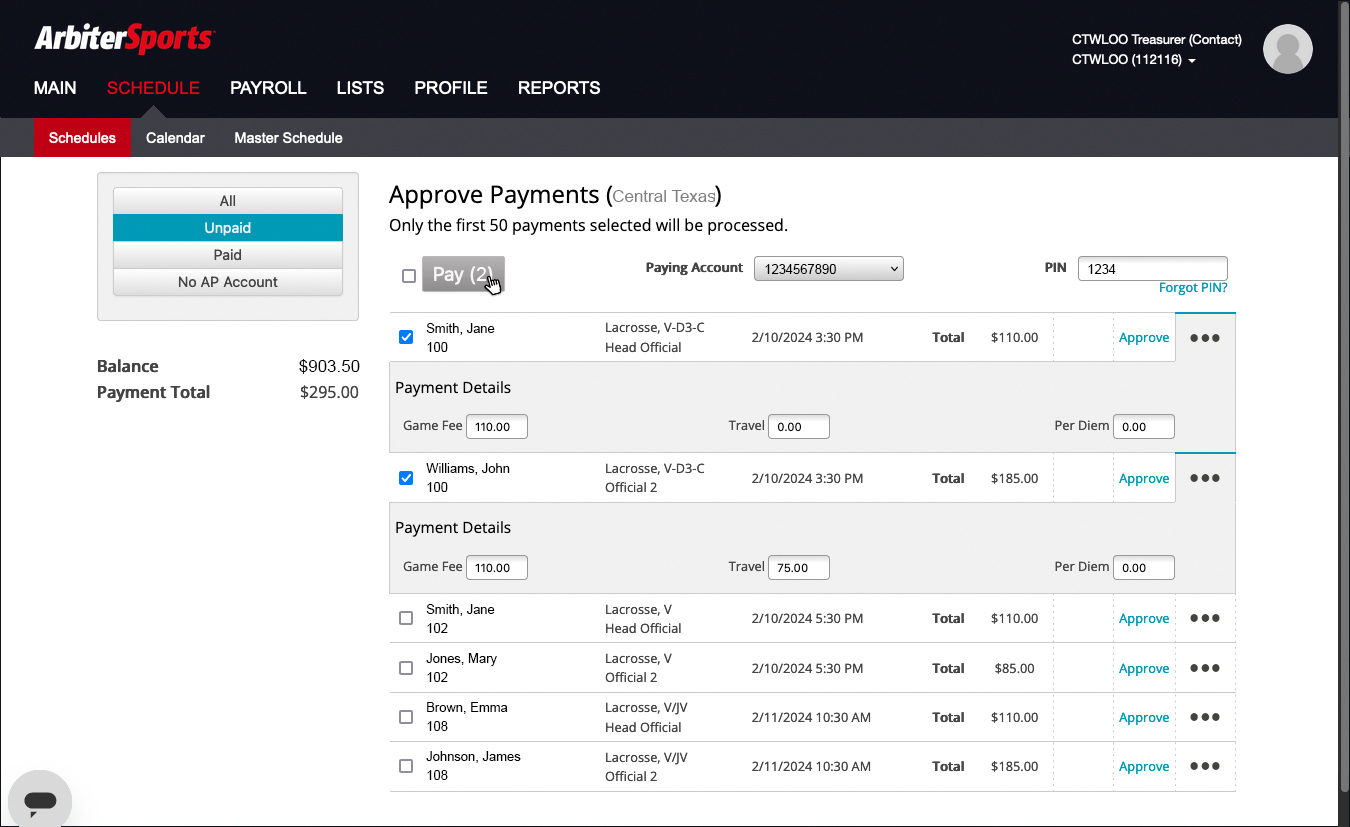This screenshot has height=827, width=1350.
Task: Click the Travel field showing 75.00
Action: [x=798, y=567]
